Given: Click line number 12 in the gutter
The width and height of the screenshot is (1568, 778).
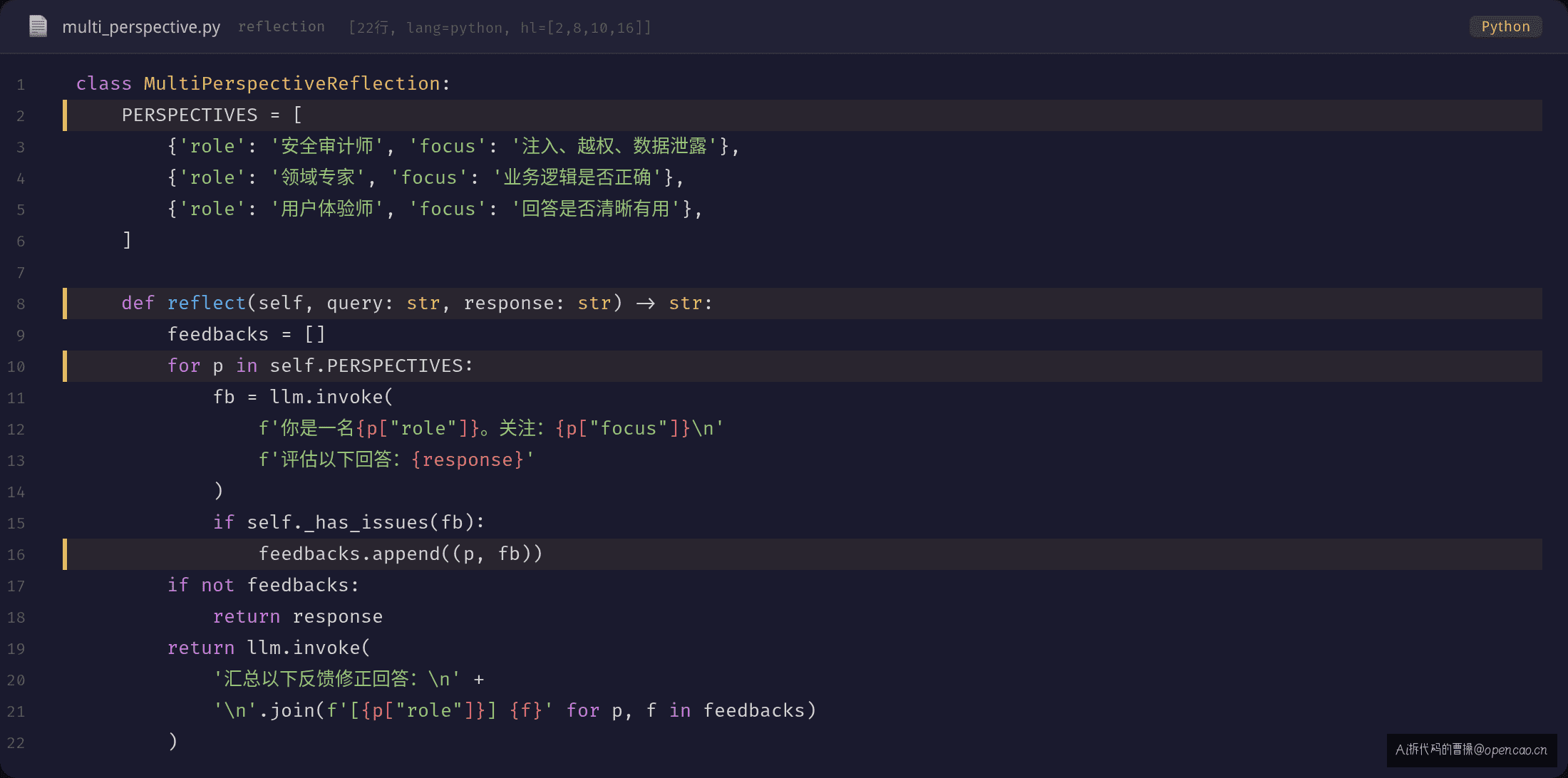Looking at the screenshot, I should [x=16, y=430].
